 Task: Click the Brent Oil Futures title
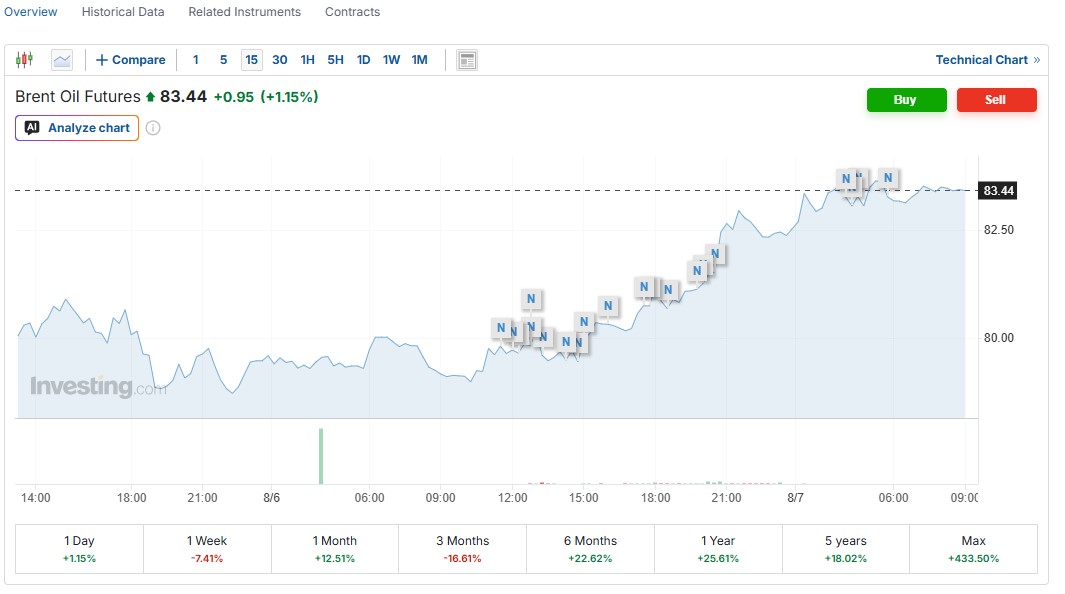pos(77,96)
